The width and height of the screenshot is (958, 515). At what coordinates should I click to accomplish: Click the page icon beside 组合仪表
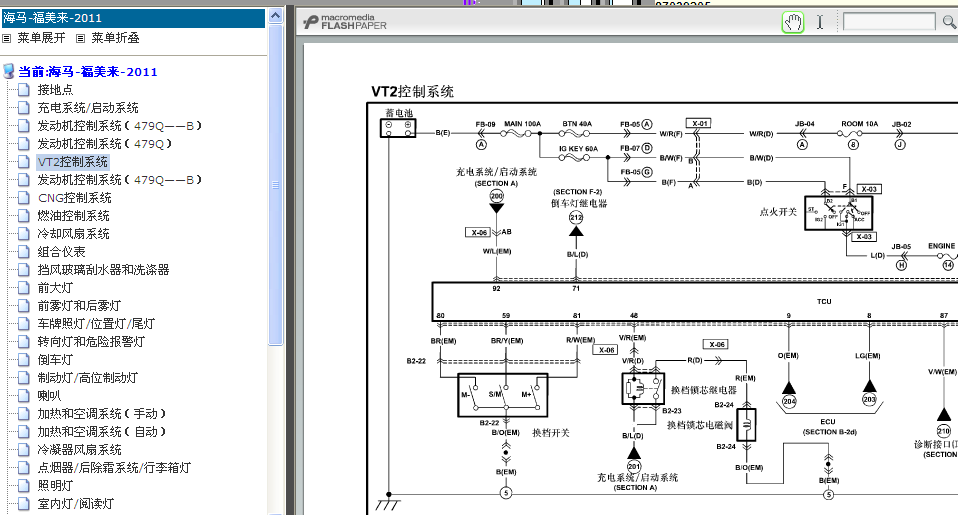tap(24, 252)
